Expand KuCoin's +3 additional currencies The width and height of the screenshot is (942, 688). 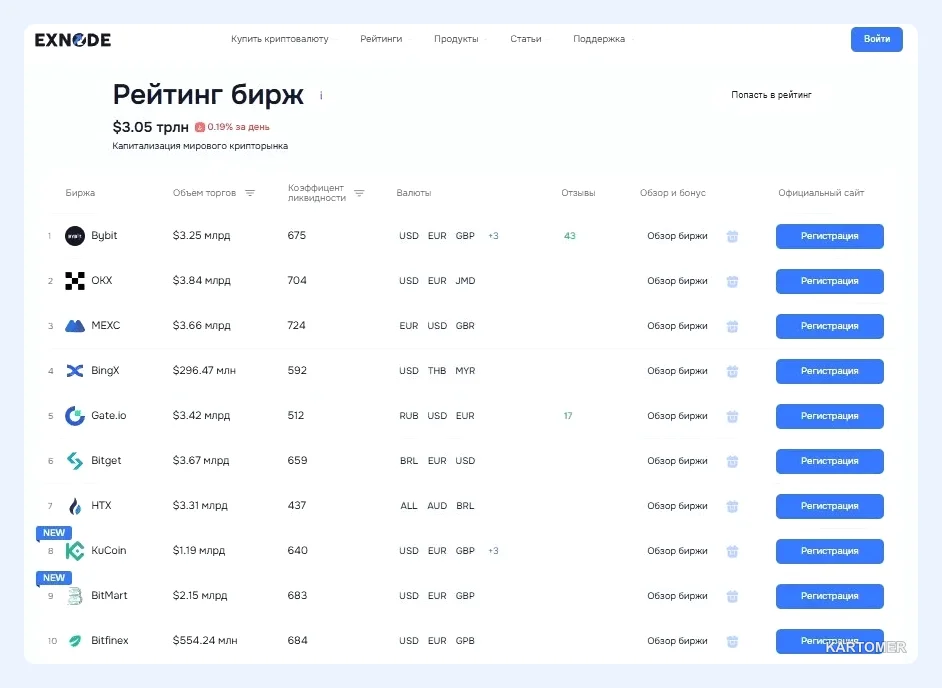493,550
